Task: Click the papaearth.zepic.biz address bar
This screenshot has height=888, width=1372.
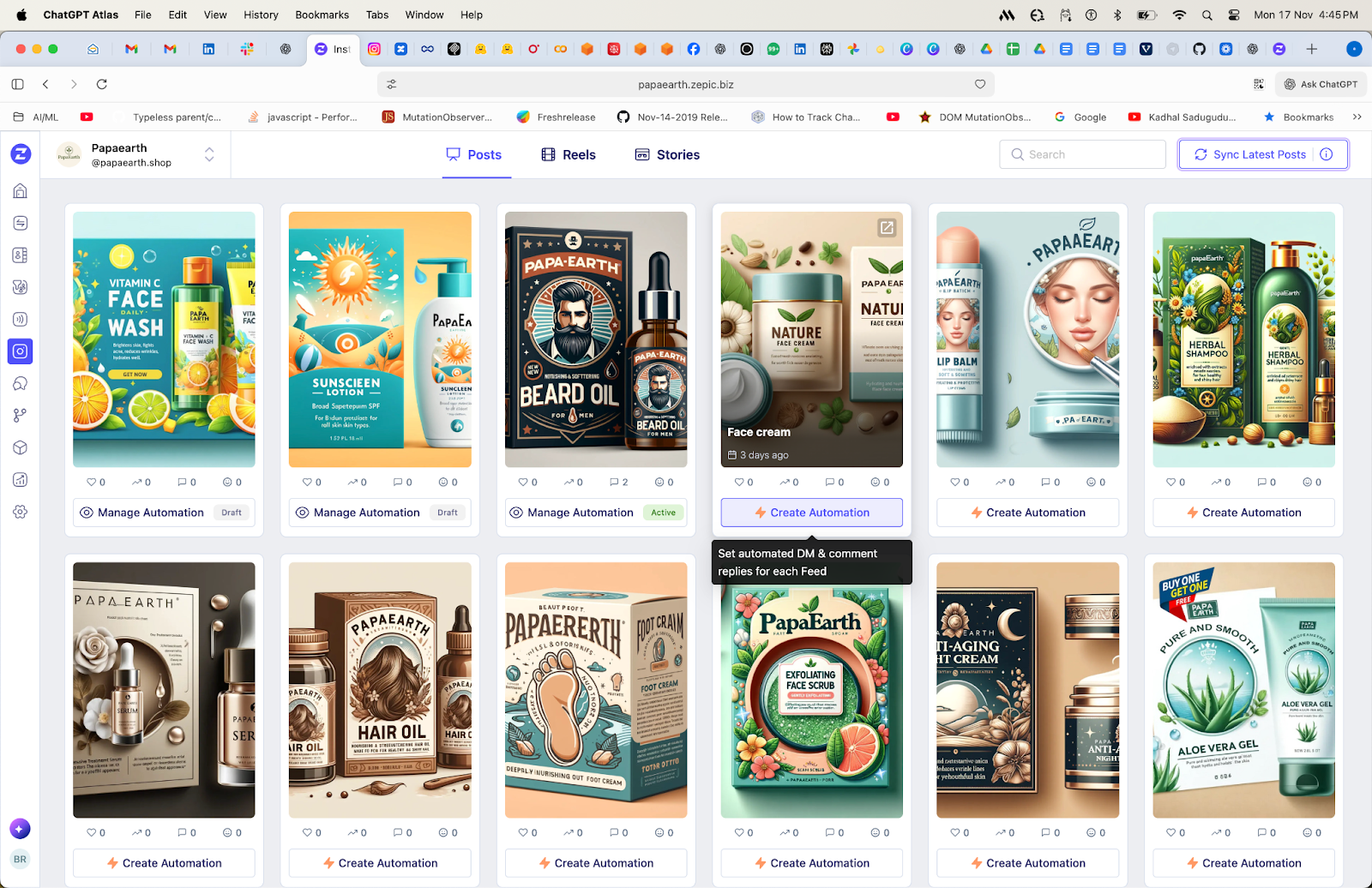Action: pyautogui.click(x=685, y=84)
